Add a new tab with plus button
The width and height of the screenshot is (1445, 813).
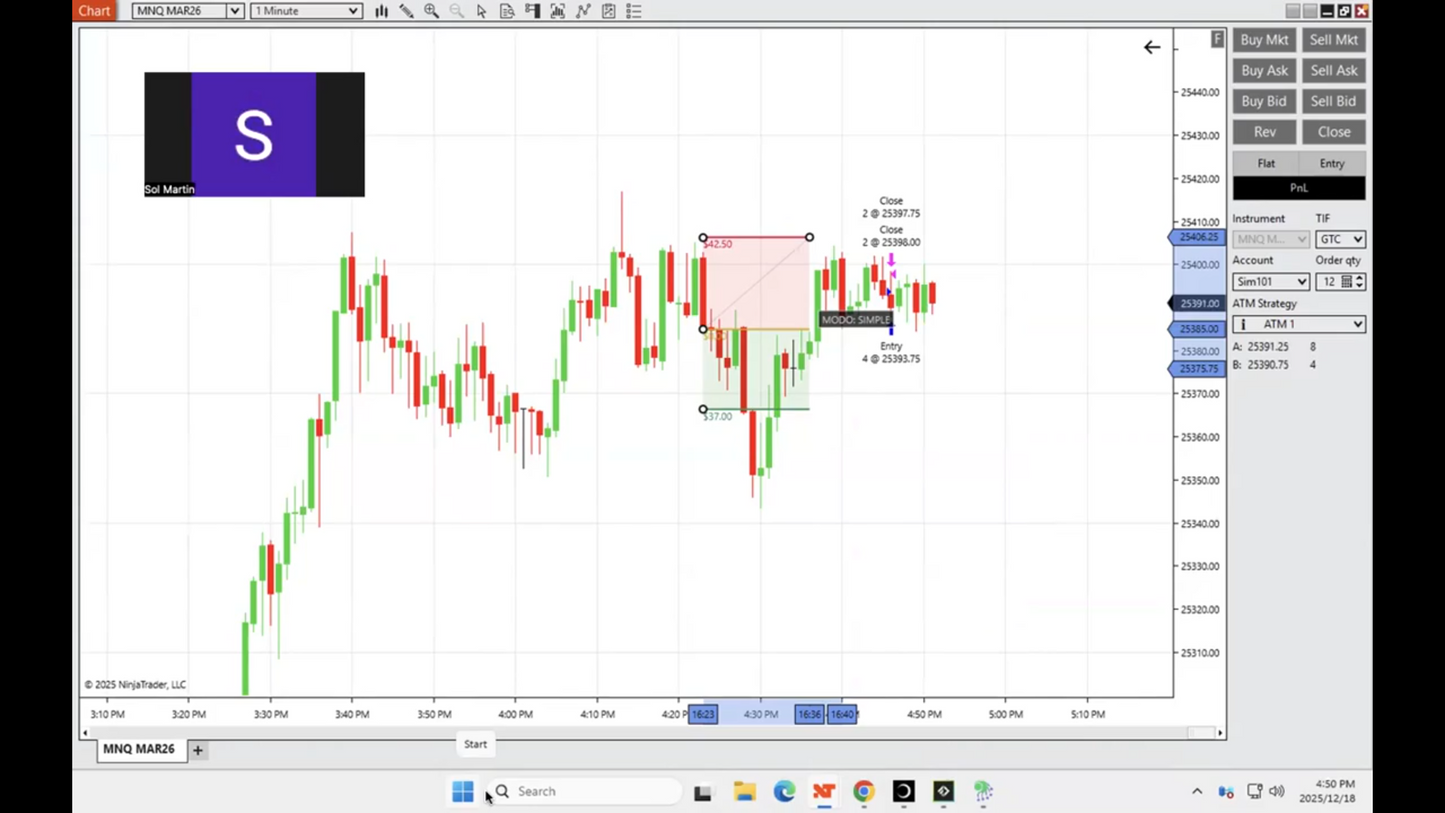click(198, 750)
